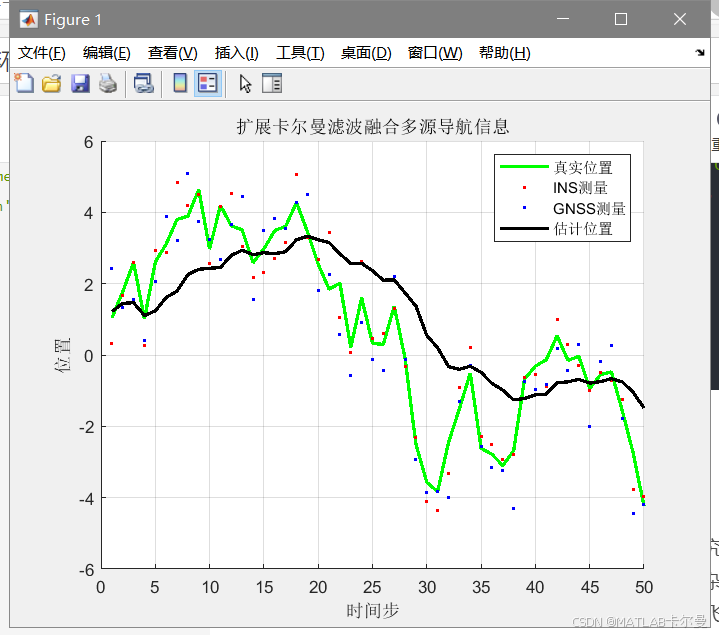Click the black line sample in the legend
Image resolution: width=719 pixels, height=635 pixels.
[524, 228]
